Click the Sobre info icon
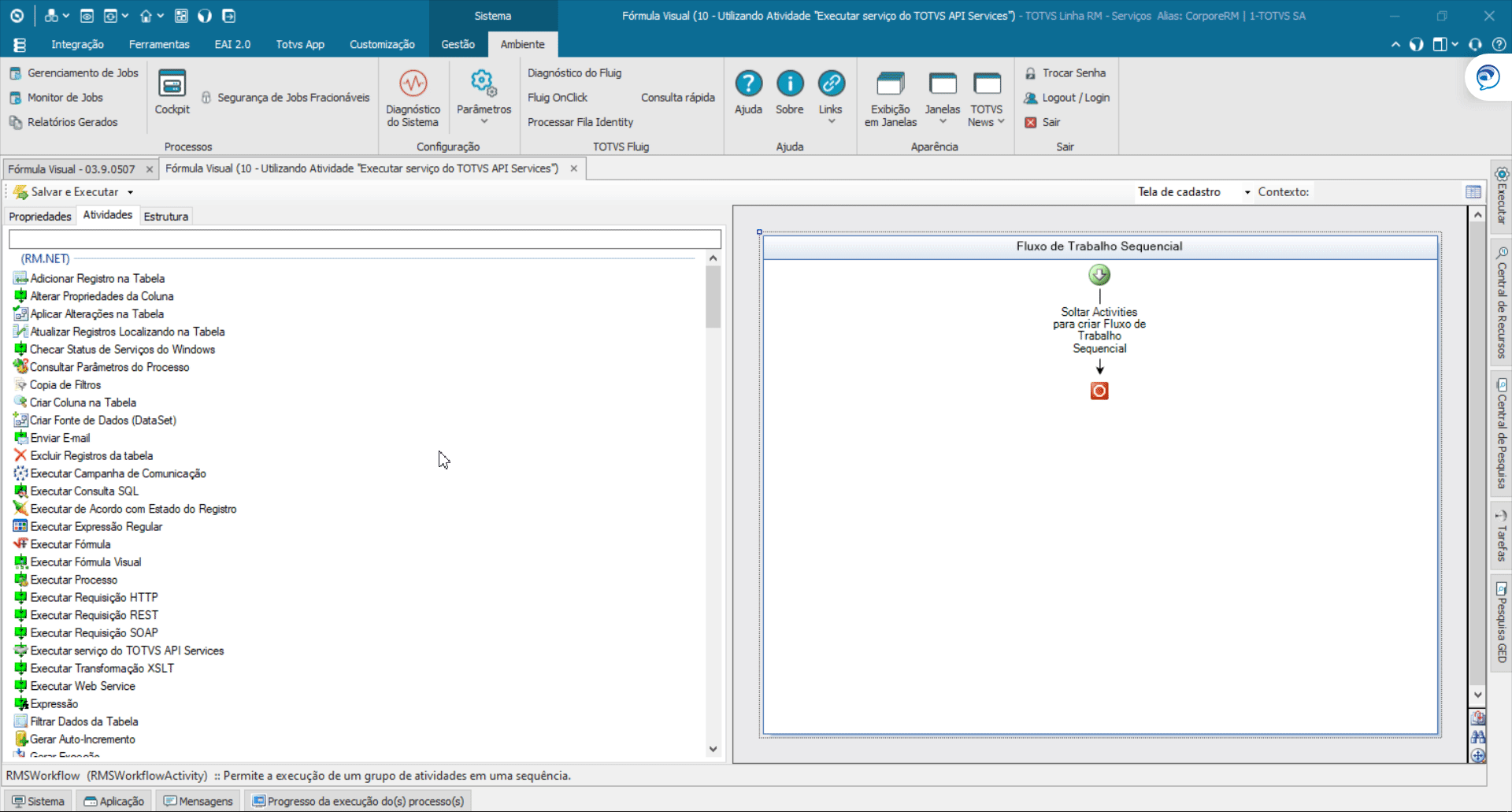 [x=789, y=83]
